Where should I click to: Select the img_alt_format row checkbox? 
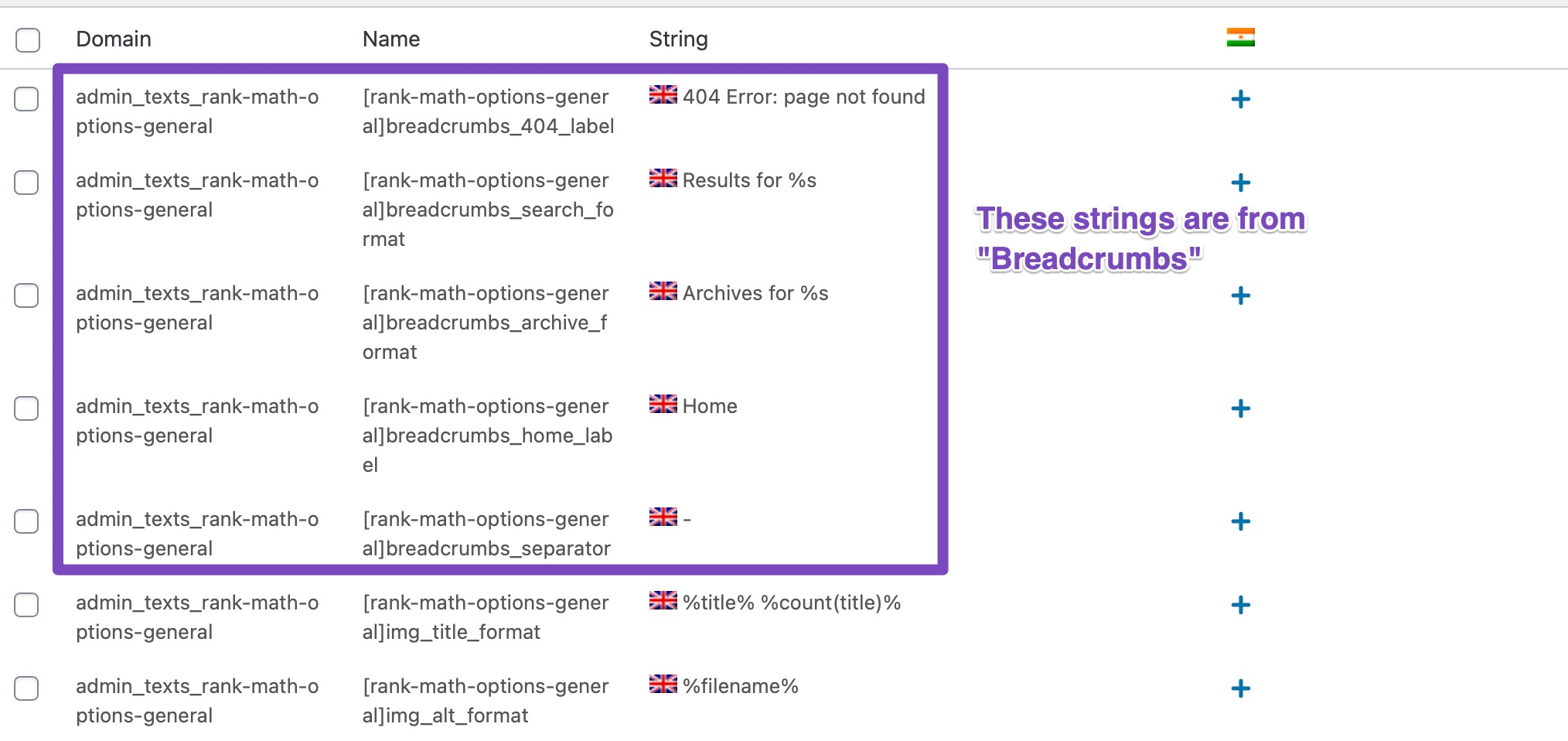tap(26, 688)
